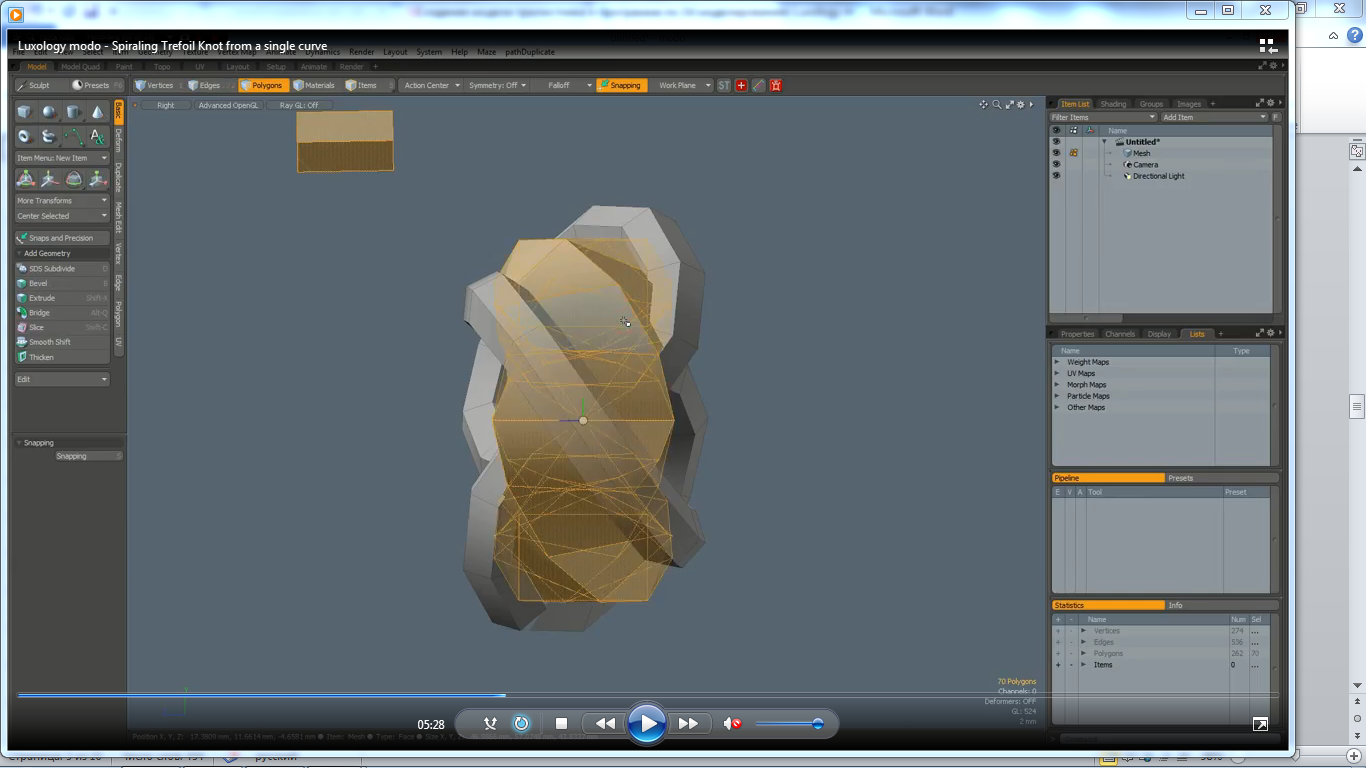Screen dimensions: 1366x768
Task: Open the Filter Items dropdown
Action: click(1103, 117)
